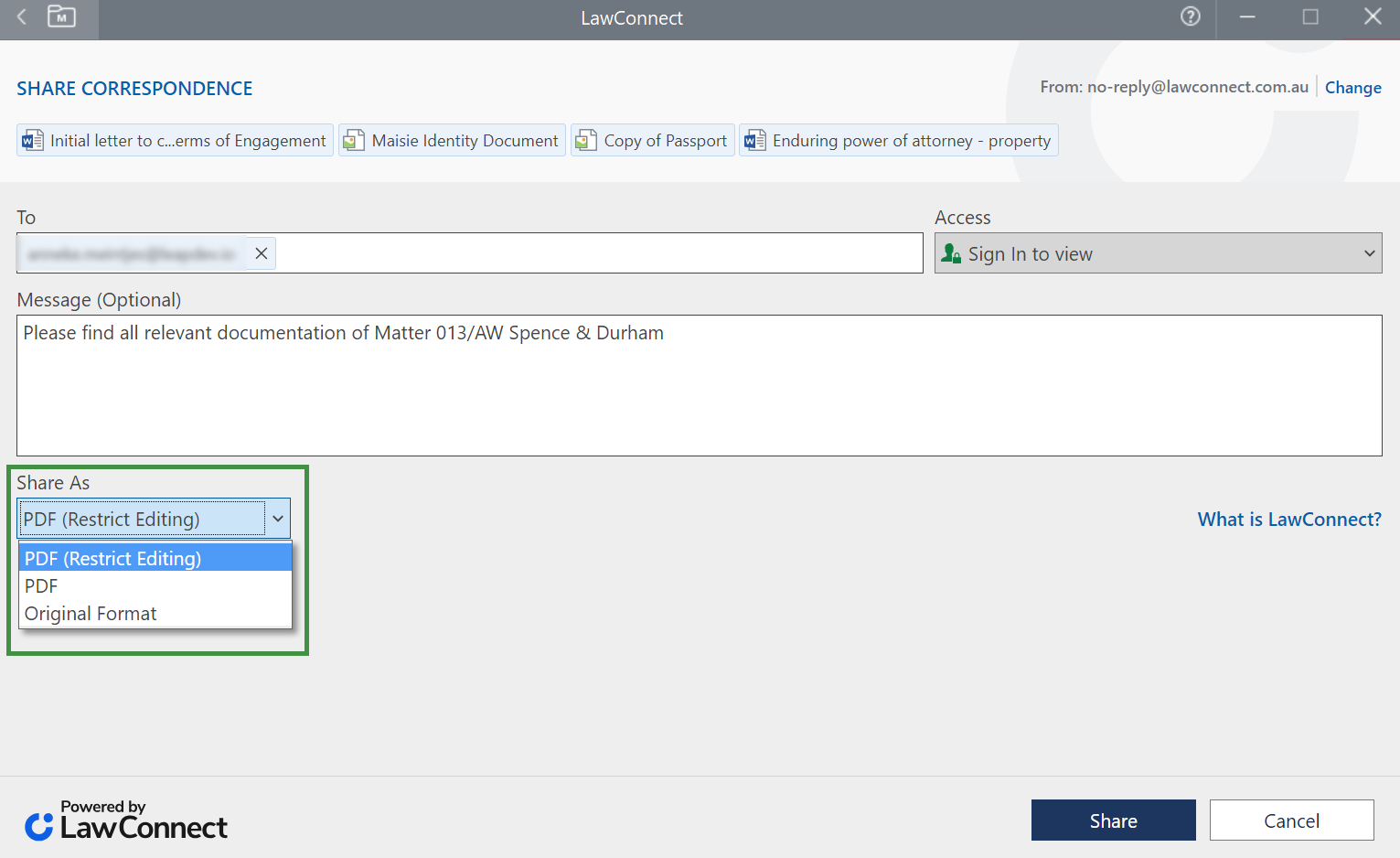Click the Share button
The width and height of the screenshot is (1400, 858).
tap(1113, 820)
